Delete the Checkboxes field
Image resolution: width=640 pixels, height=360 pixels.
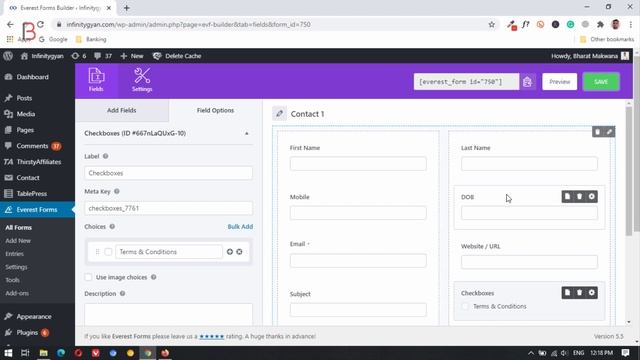(x=580, y=293)
